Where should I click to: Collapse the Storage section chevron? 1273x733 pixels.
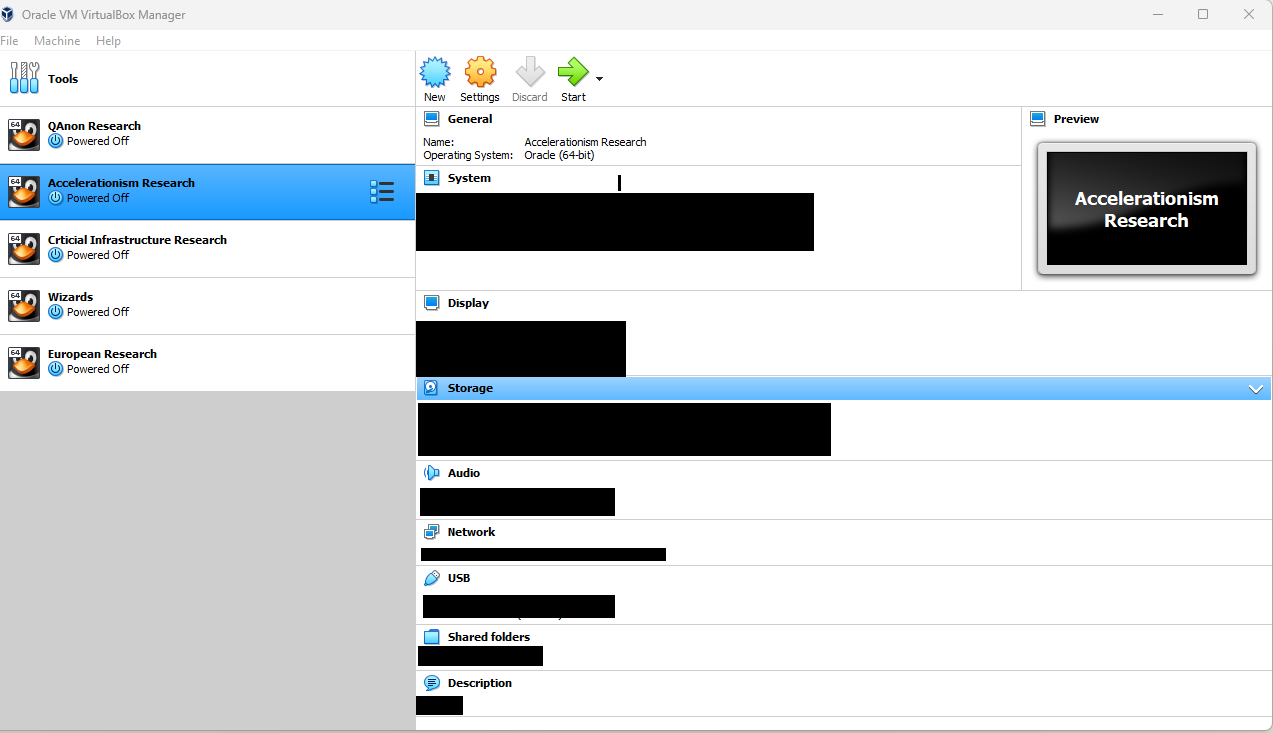[x=1256, y=389]
